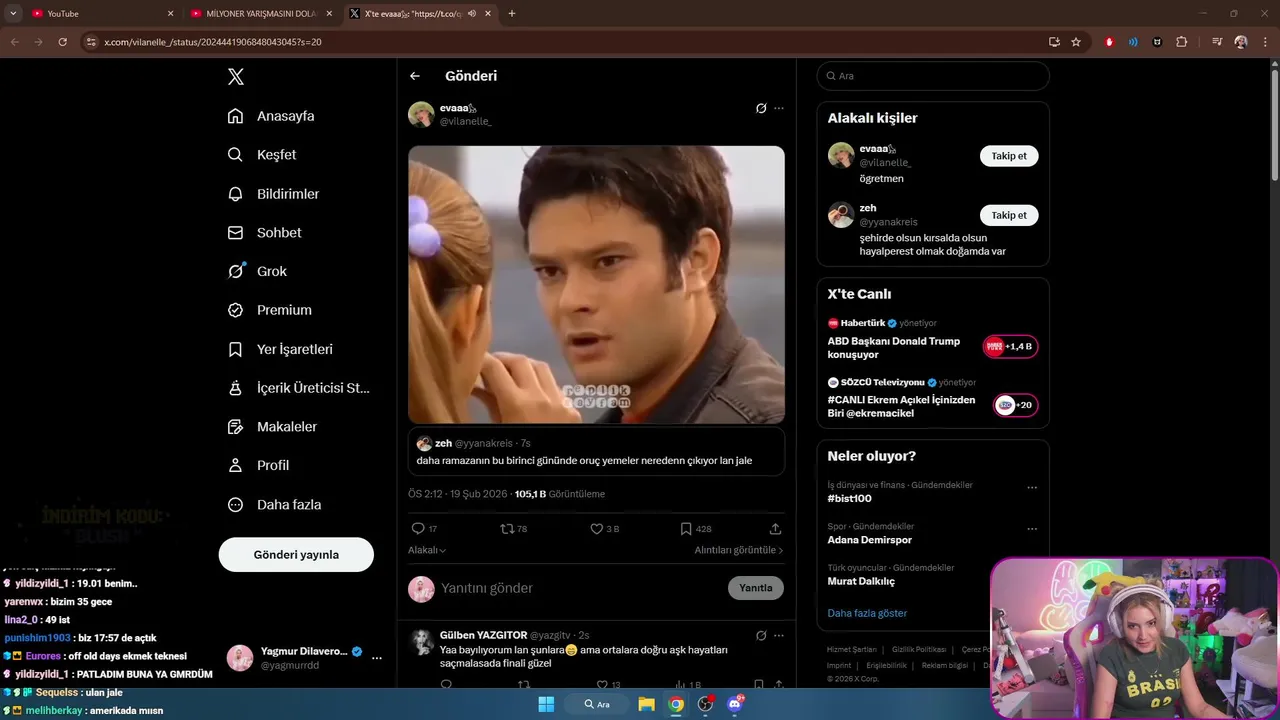Open İçerik Üreticisi Stüdyosu
Image resolution: width=1280 pixels, height=720 pixels.
[298, 388]
